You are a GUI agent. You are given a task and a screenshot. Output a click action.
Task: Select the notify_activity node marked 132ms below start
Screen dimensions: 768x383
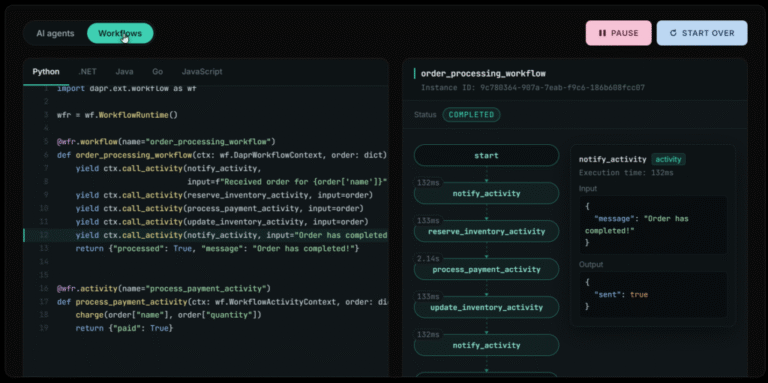(486, 193)
